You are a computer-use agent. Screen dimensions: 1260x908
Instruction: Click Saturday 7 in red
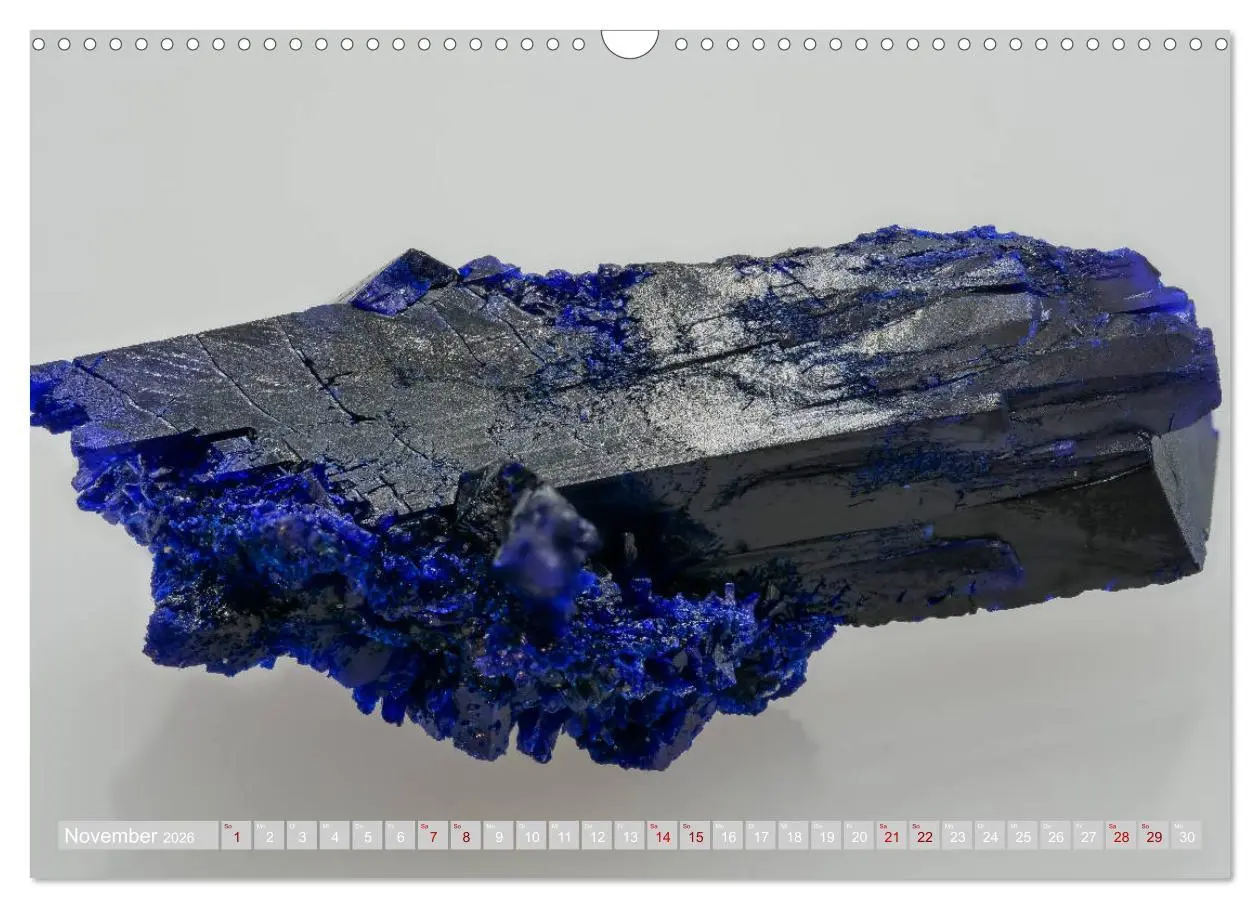point(432,836)
